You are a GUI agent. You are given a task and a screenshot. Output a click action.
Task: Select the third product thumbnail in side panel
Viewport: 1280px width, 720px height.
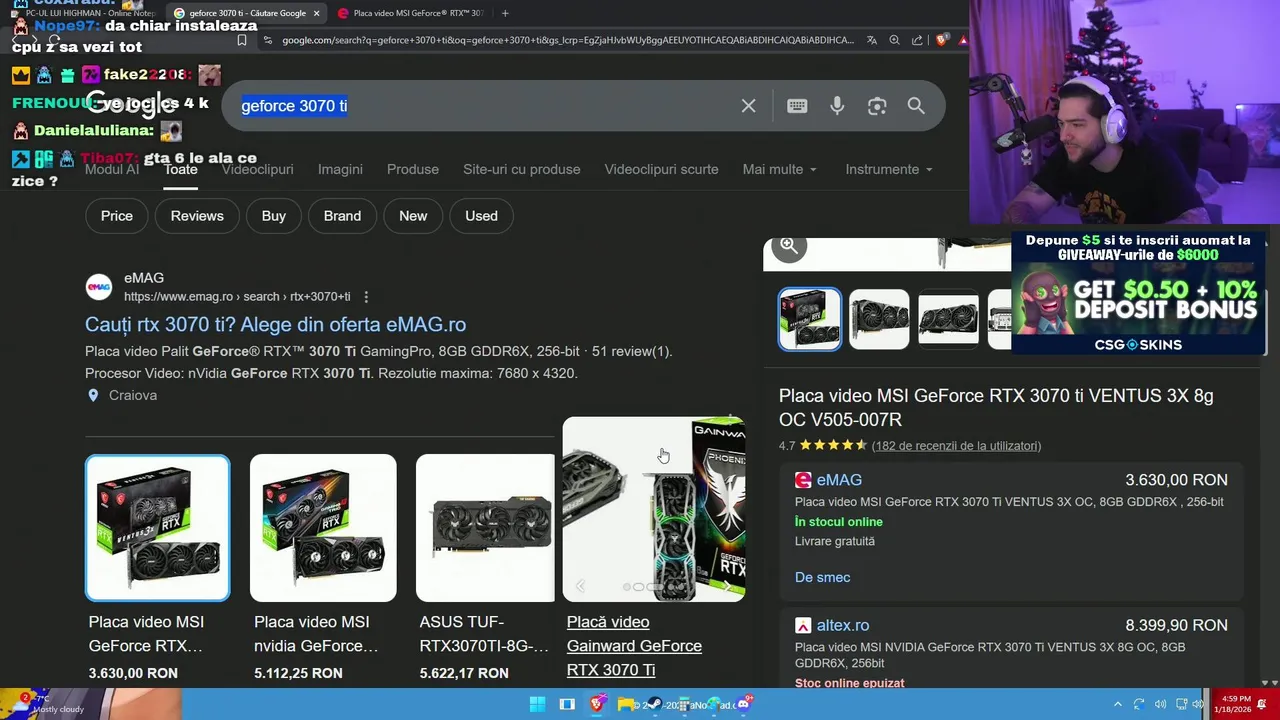[948, 319]
